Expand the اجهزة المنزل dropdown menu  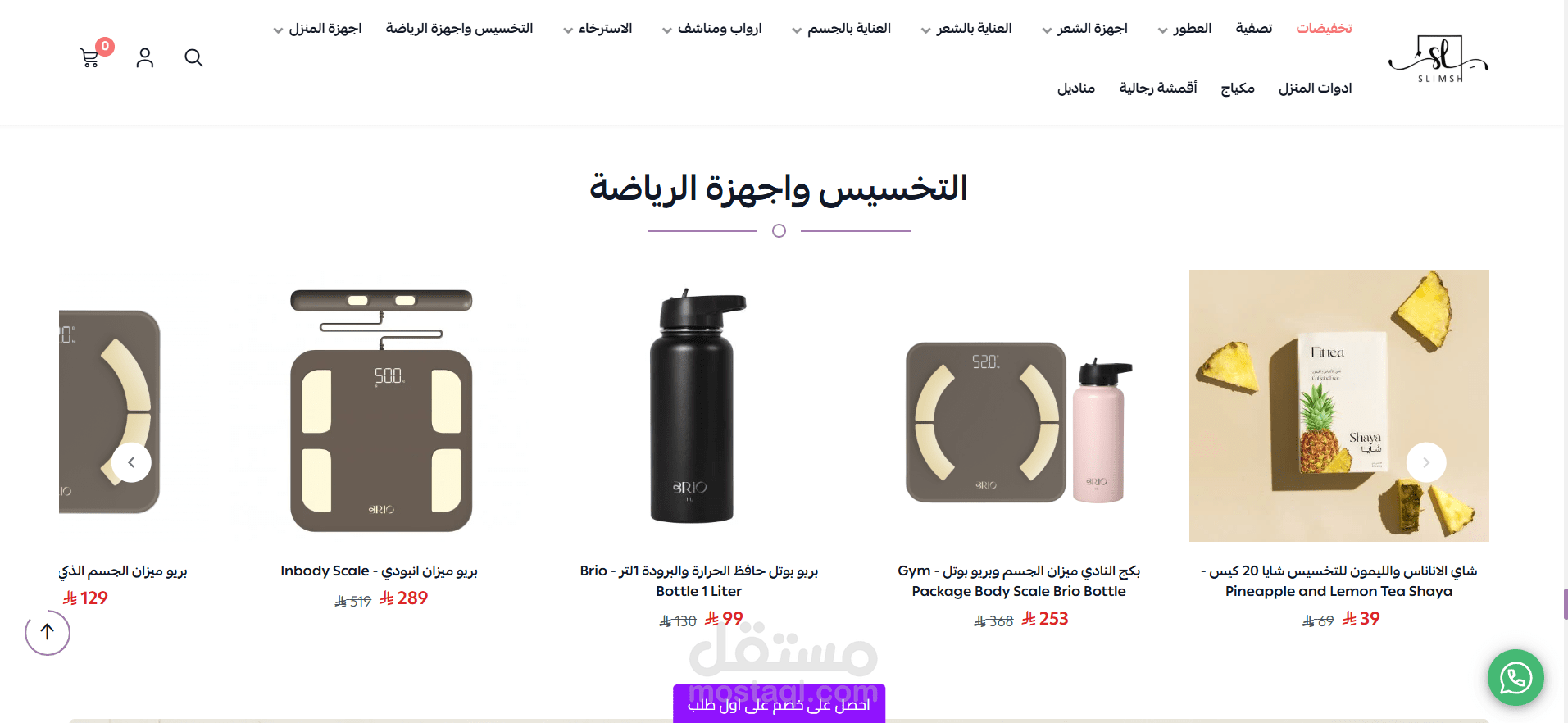pos(317,29)
